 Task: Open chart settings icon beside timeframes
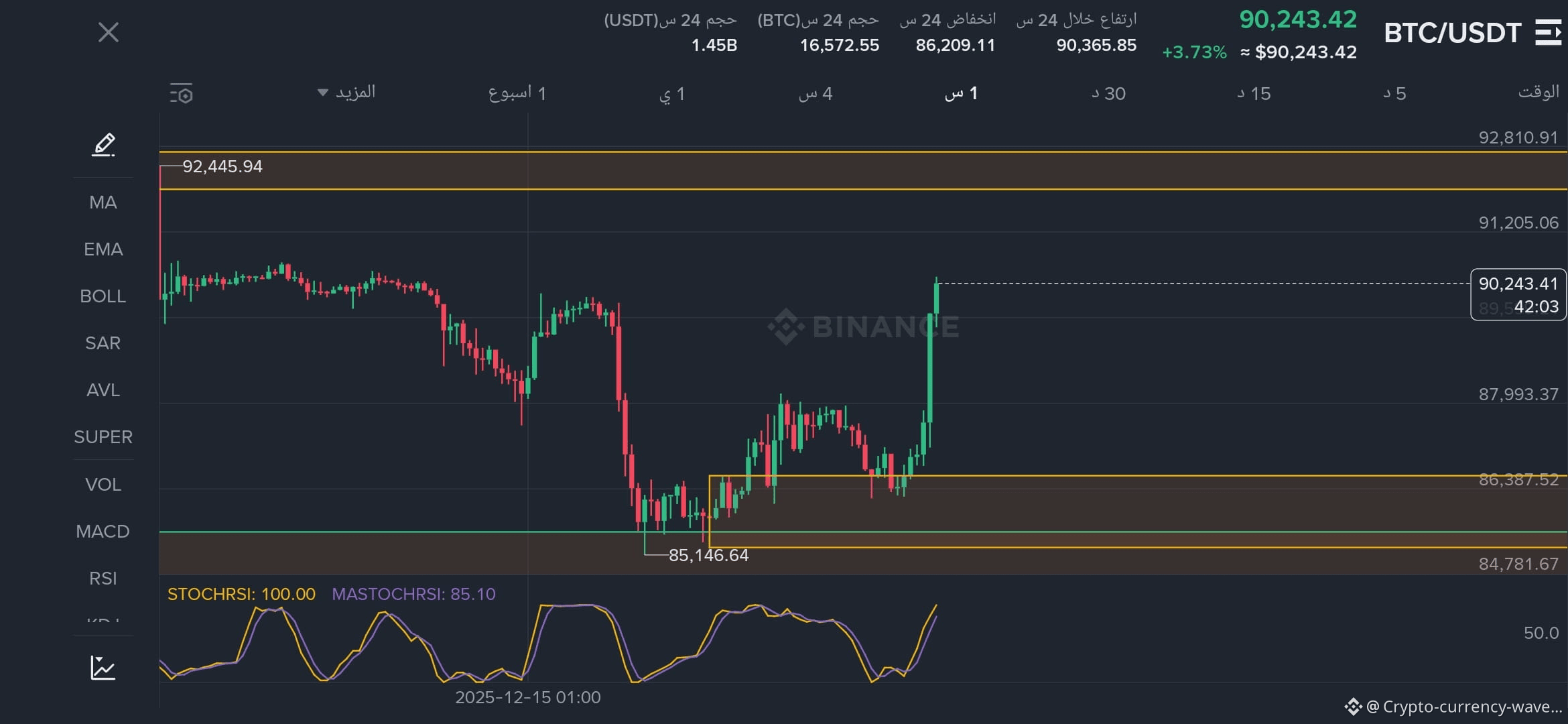click(182, 94)
